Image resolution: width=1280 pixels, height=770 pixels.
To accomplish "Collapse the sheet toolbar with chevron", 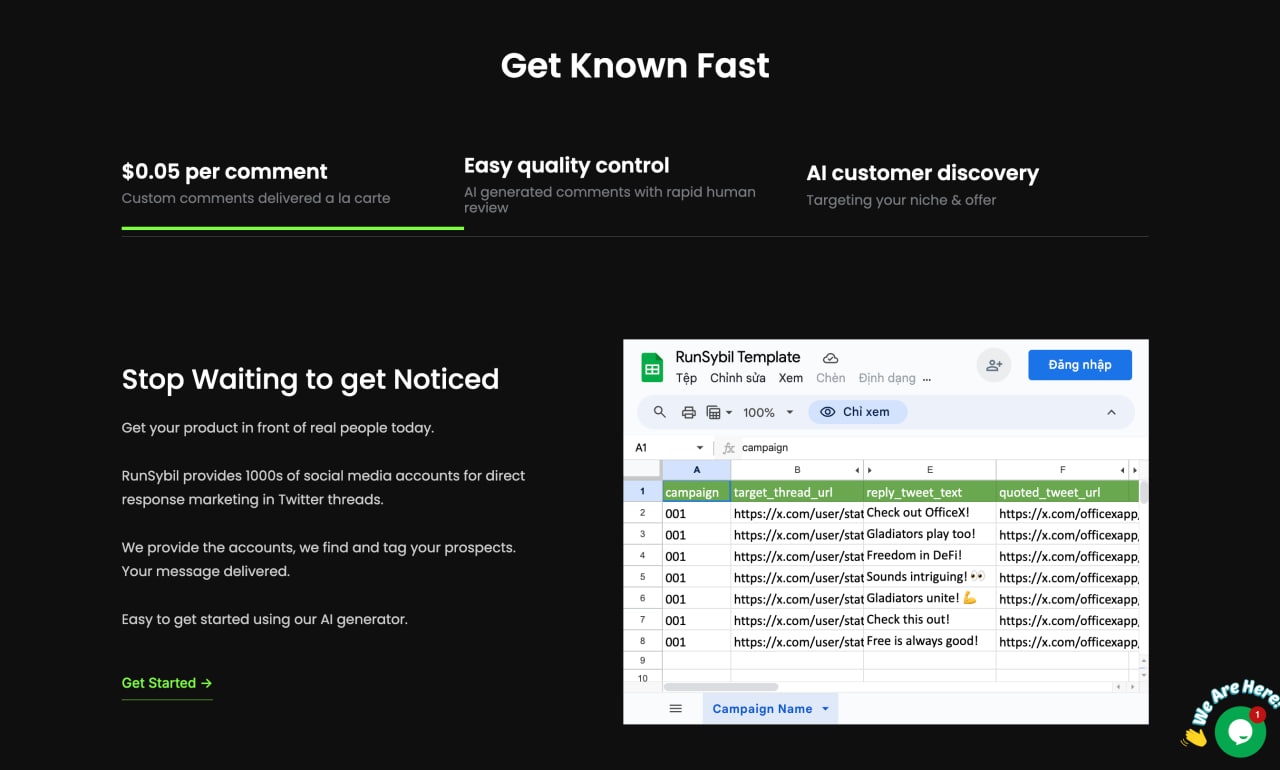I will pyautogui.click(x=1111, y=412).
